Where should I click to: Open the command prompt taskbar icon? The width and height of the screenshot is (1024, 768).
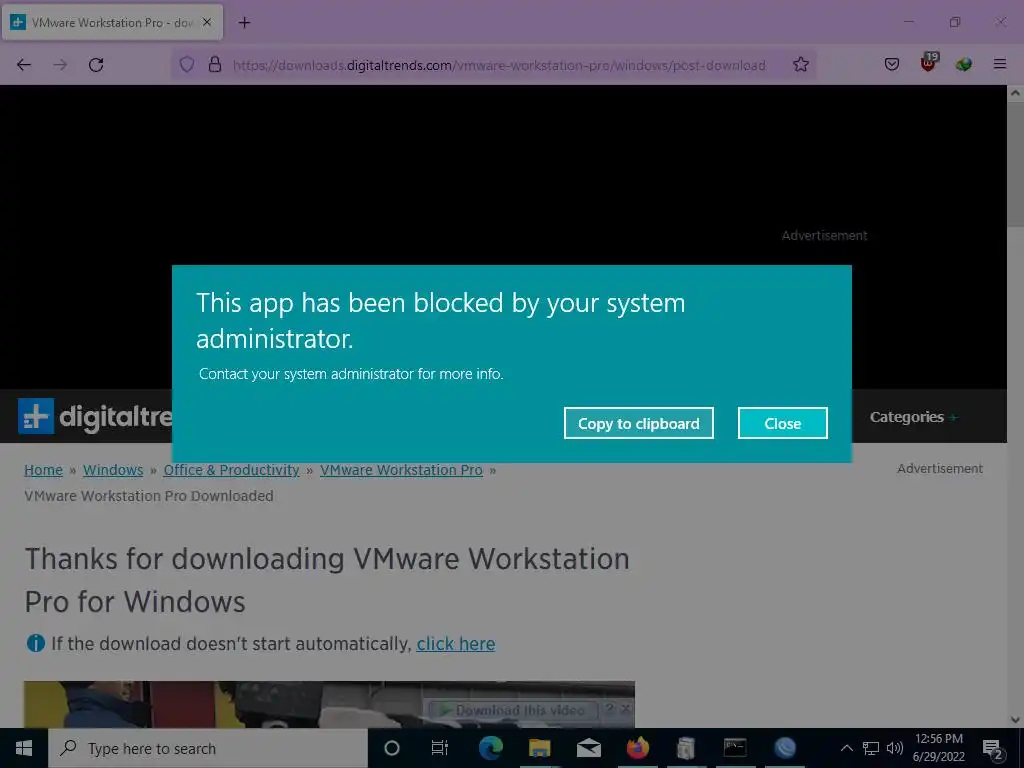click(x=735, y=748)
